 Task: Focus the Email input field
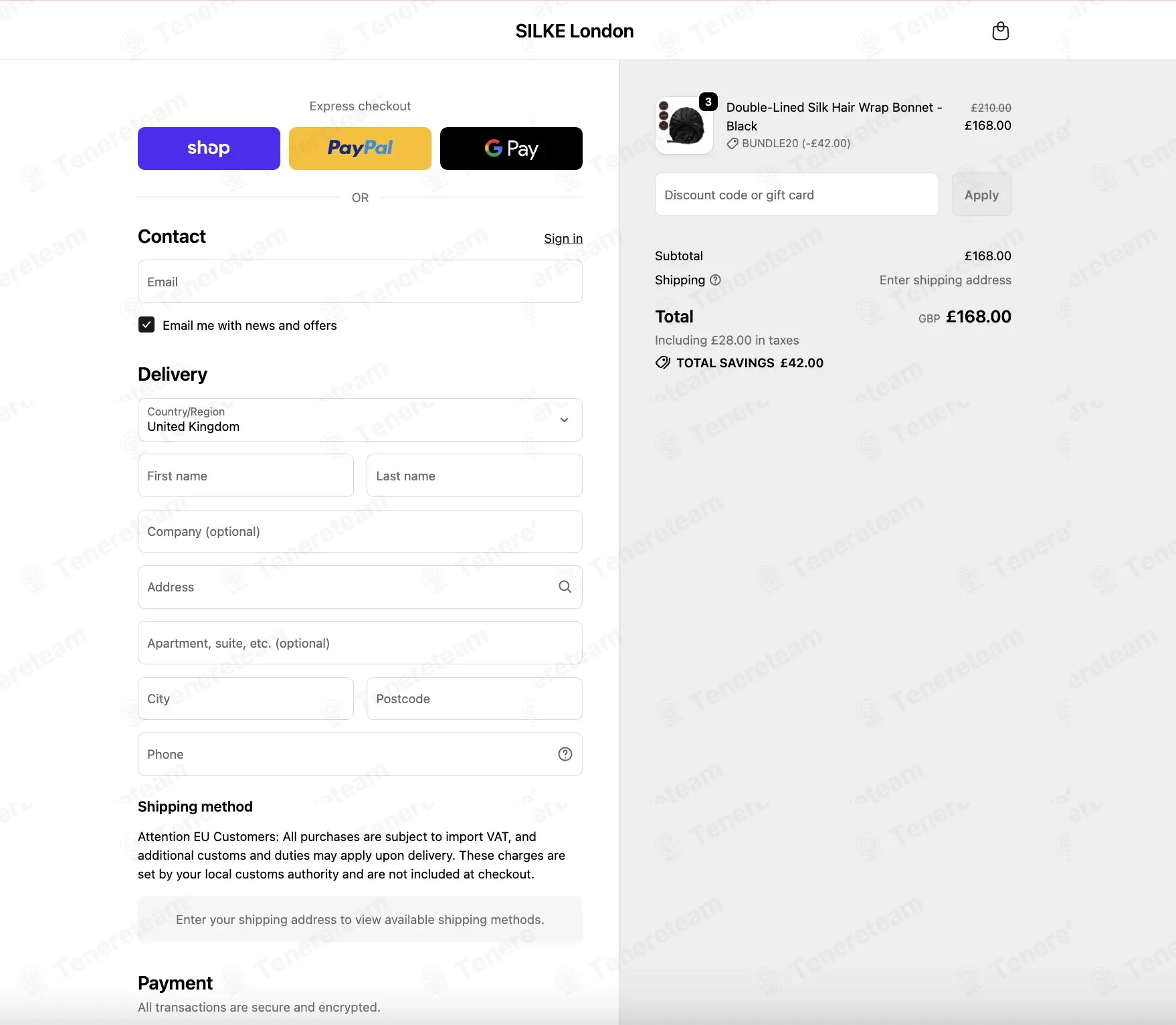click(x=360, y=282)
